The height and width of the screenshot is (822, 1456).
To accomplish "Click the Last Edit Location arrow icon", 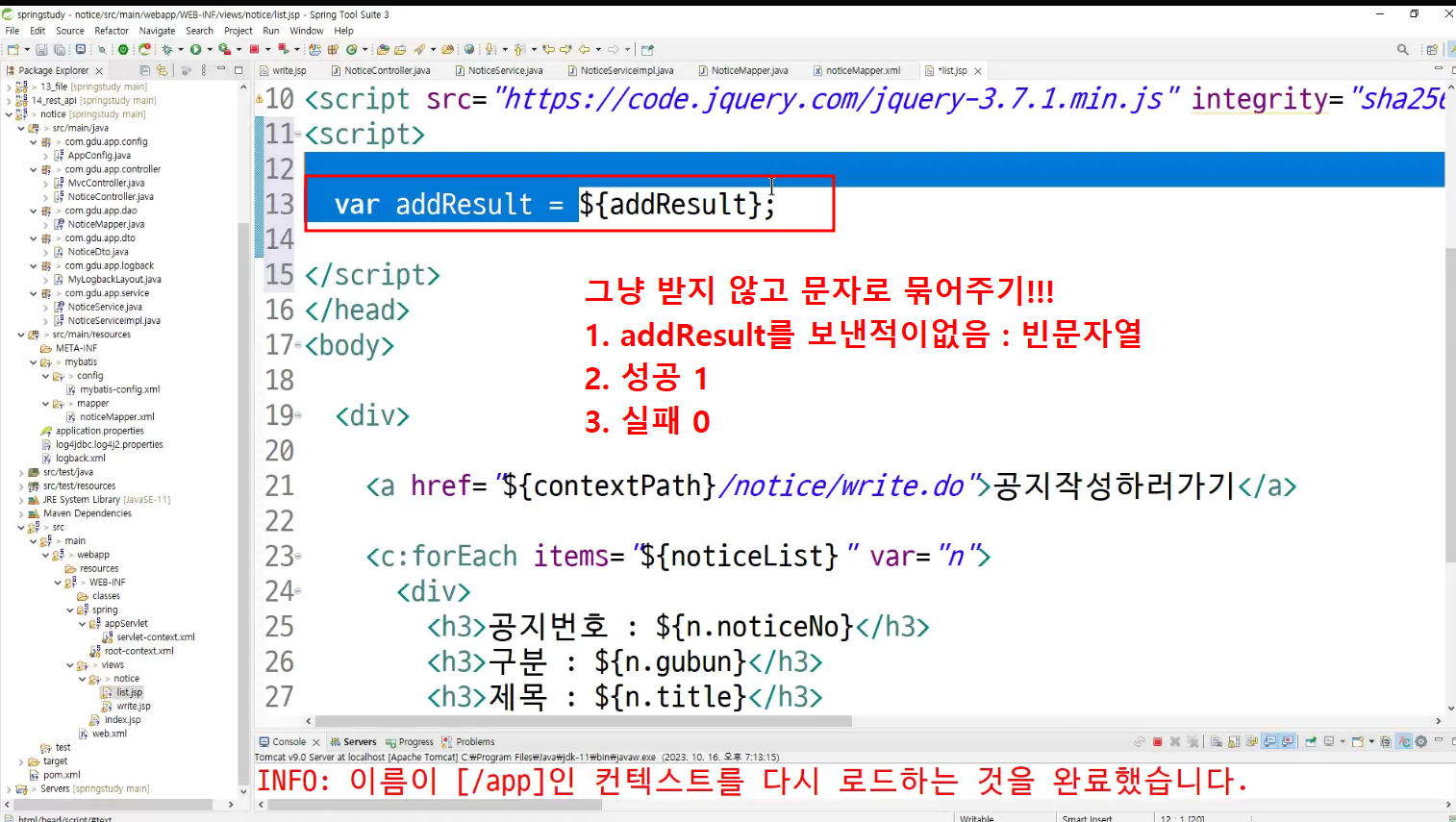I will 548,50.
